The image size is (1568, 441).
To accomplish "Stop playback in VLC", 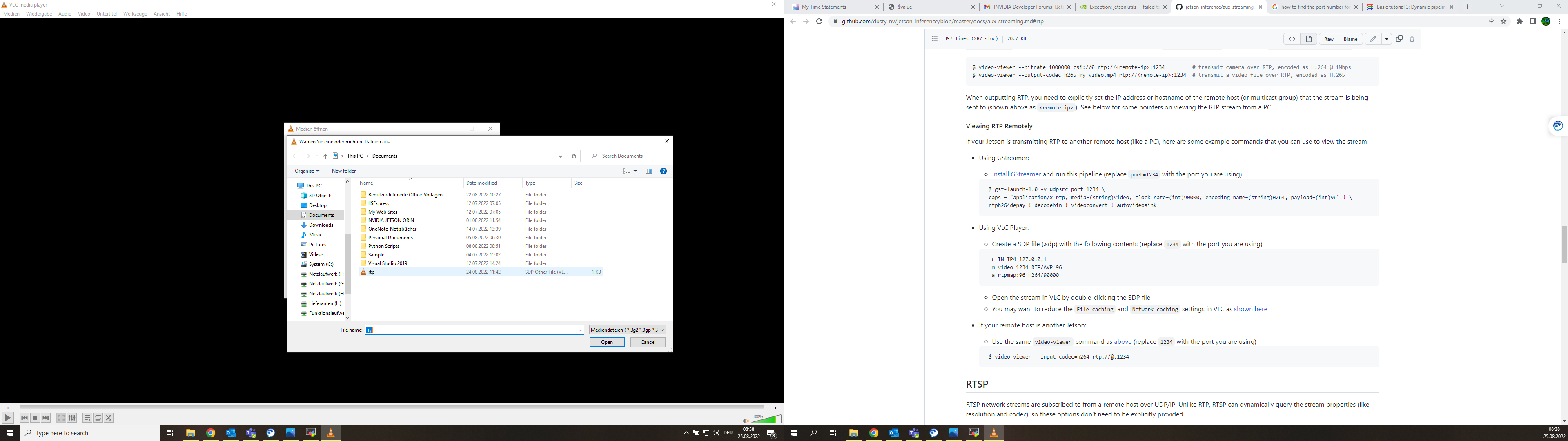I will 35,418.
